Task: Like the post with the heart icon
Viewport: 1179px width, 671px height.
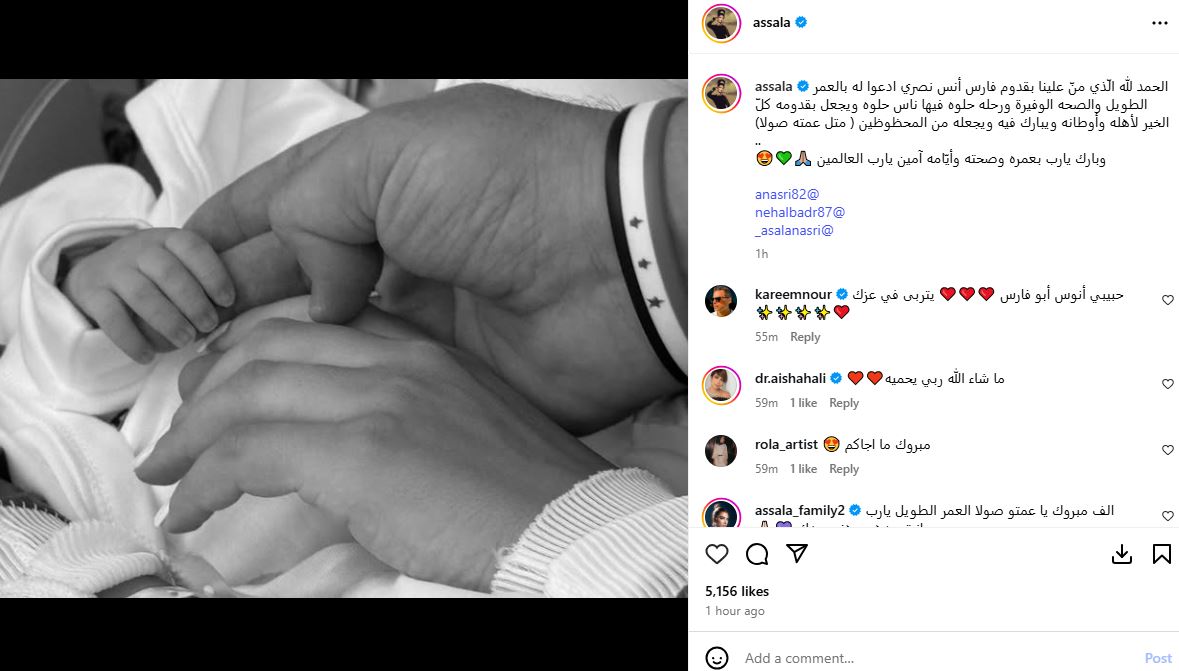Action: click(x=717, y=554)
